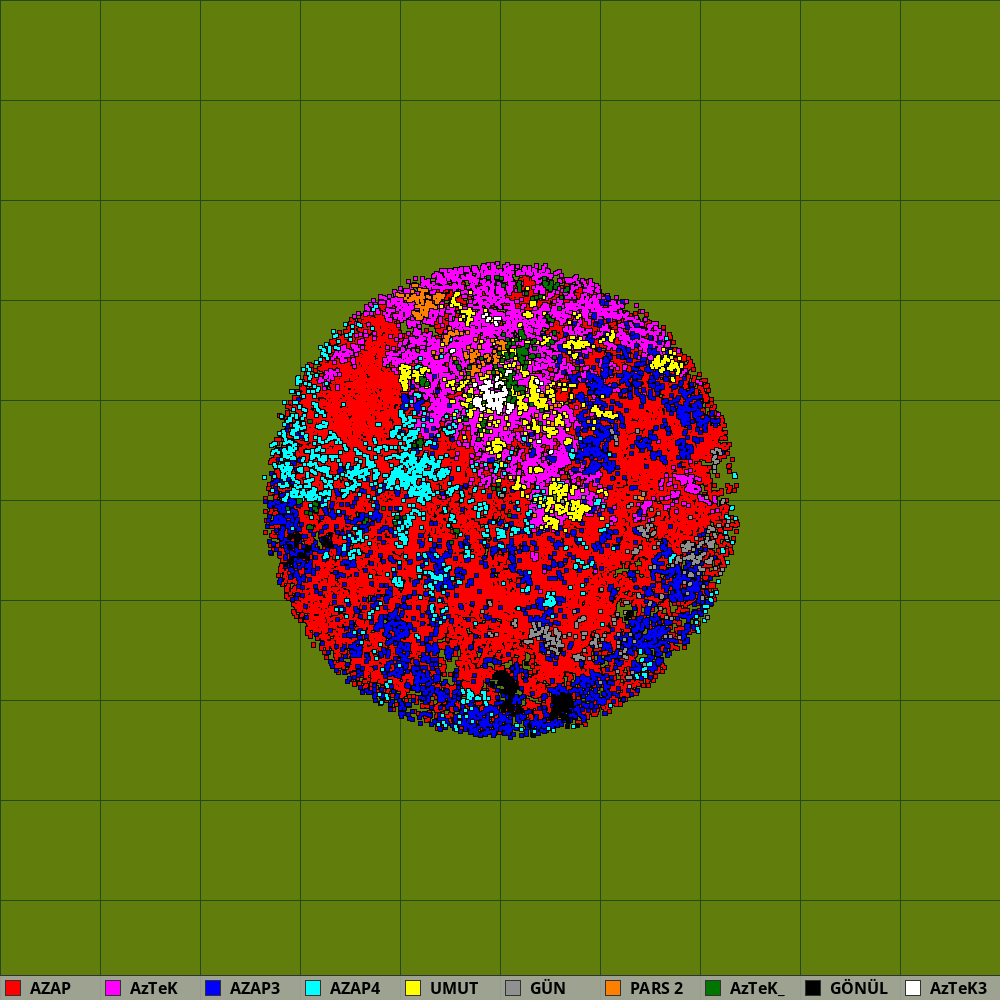1000x1000 pixels.
Task: Click the gray GÜN legend swatch
Action: (x=513, y=988)
